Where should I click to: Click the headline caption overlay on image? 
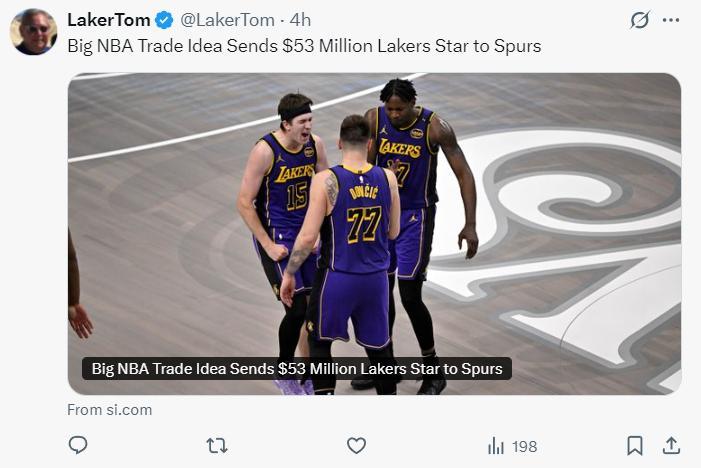click(x=297, y=368)
